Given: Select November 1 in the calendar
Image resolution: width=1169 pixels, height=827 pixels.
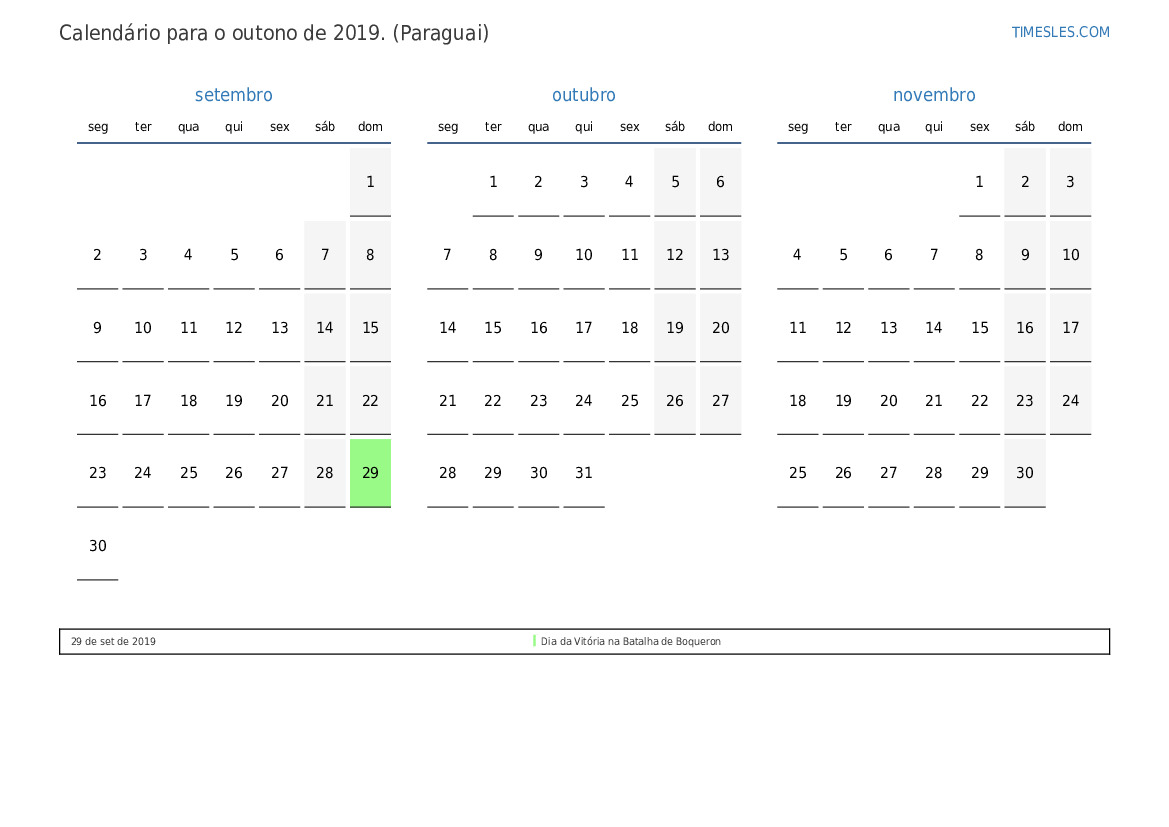Looking at the screenshot, I should click(x=979, y=182).
